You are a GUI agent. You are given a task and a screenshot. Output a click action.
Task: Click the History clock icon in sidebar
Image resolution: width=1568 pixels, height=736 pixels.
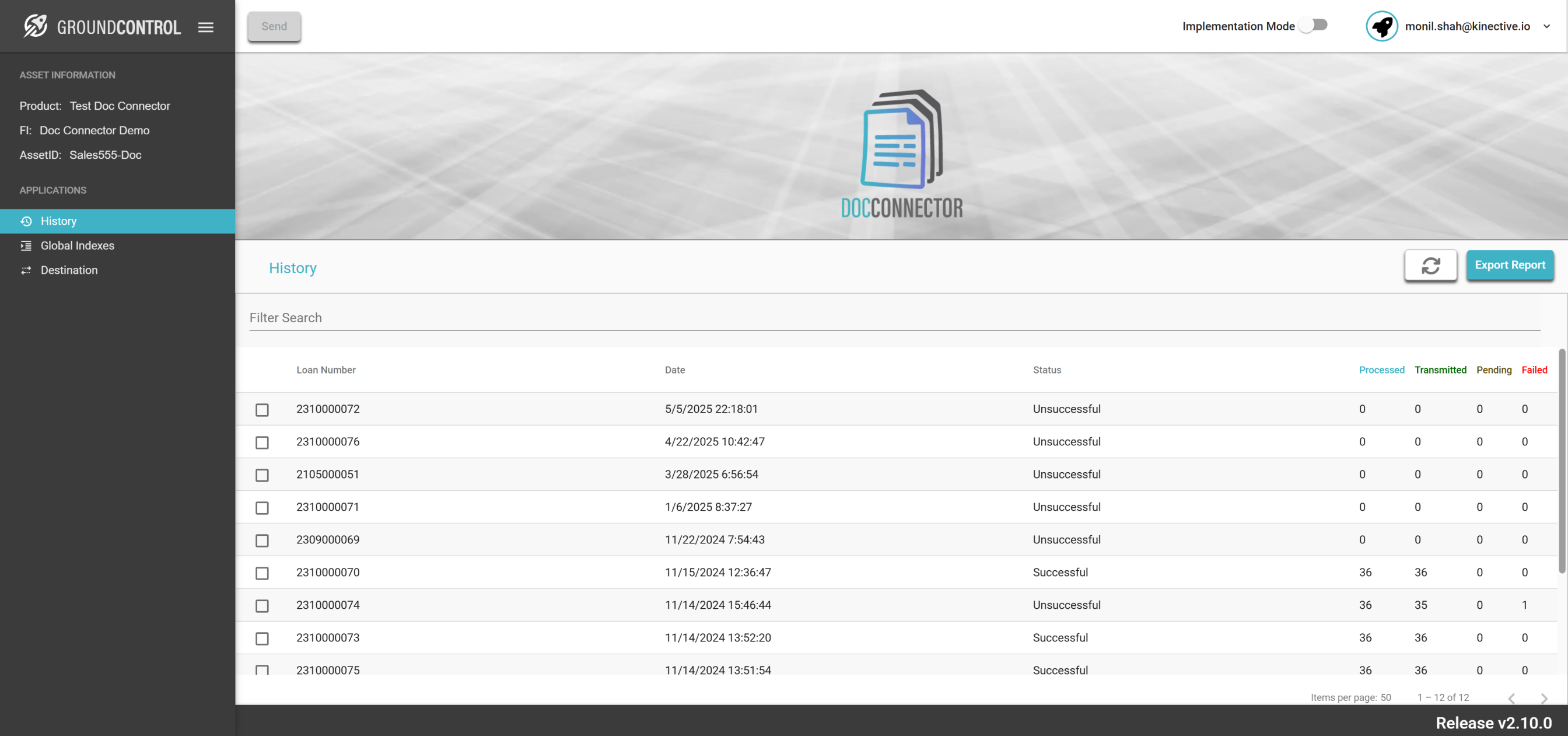(x=26, y=221)
